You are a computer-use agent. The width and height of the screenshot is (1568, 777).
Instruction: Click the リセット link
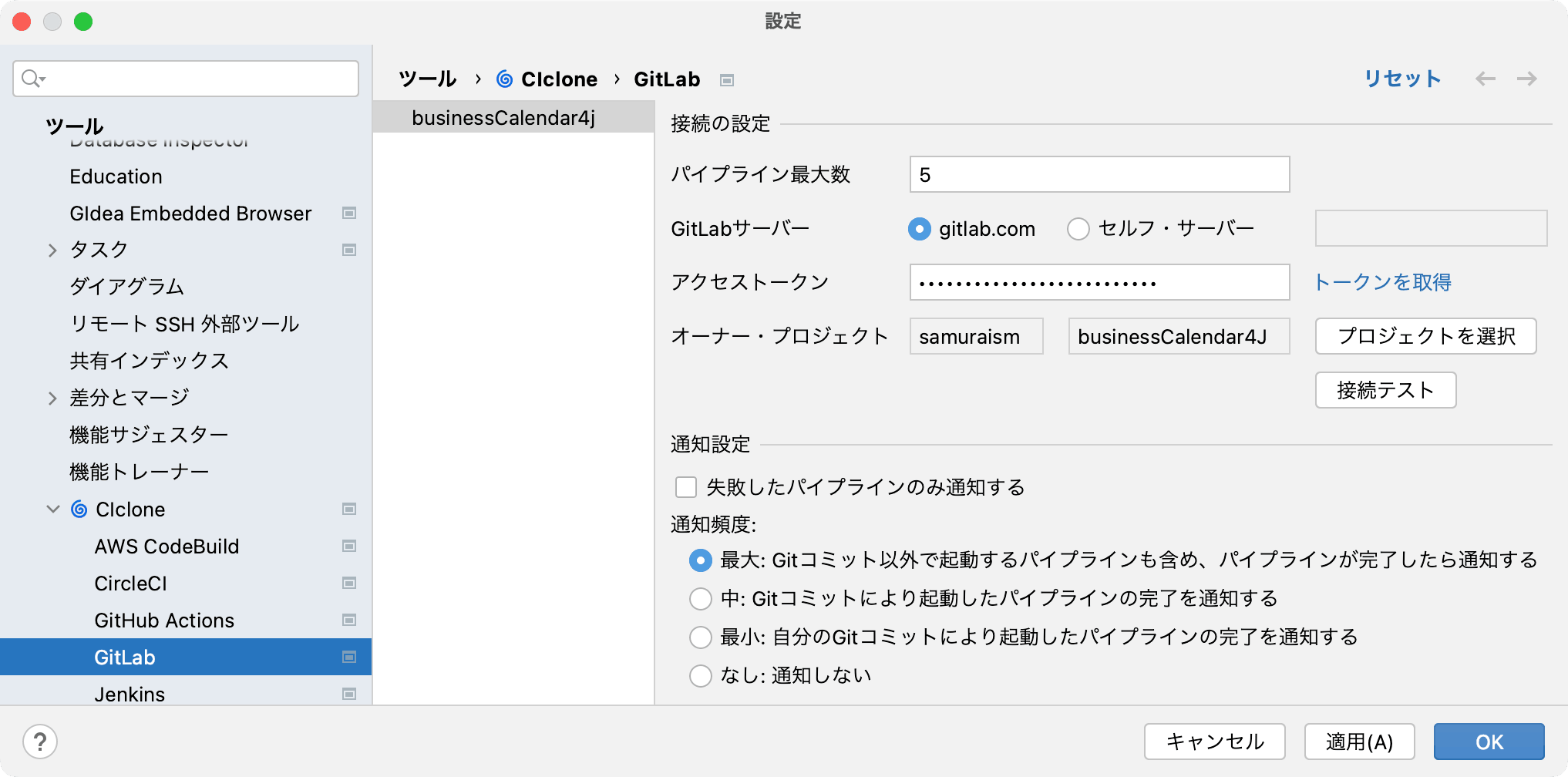(1402, 79)
